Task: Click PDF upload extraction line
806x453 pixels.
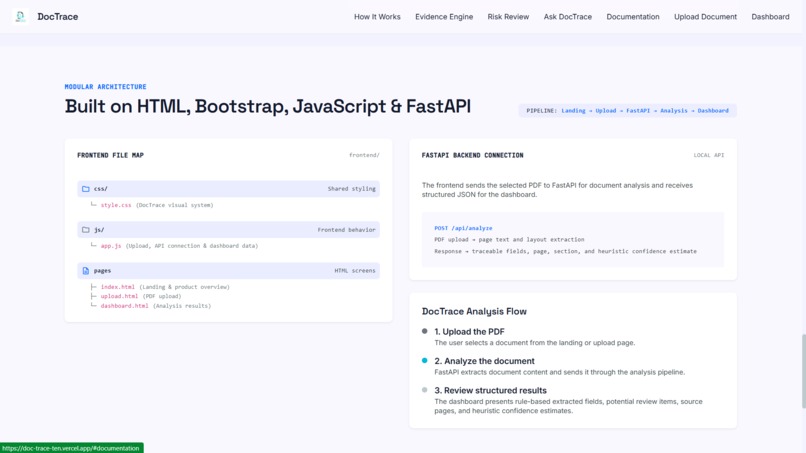Action: 509,240
